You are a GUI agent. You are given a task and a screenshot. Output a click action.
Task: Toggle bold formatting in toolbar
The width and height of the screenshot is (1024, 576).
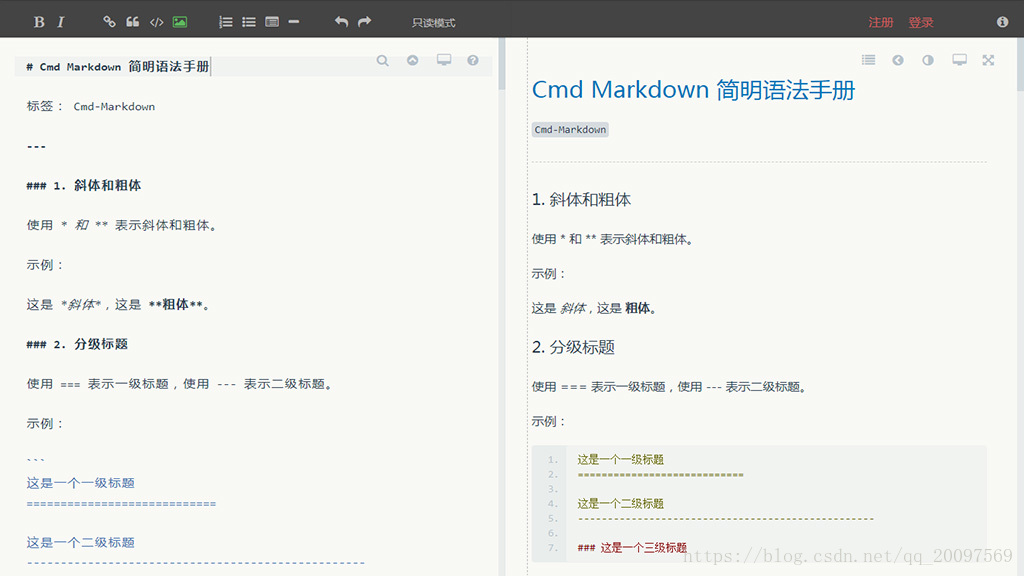coord(39,22)
